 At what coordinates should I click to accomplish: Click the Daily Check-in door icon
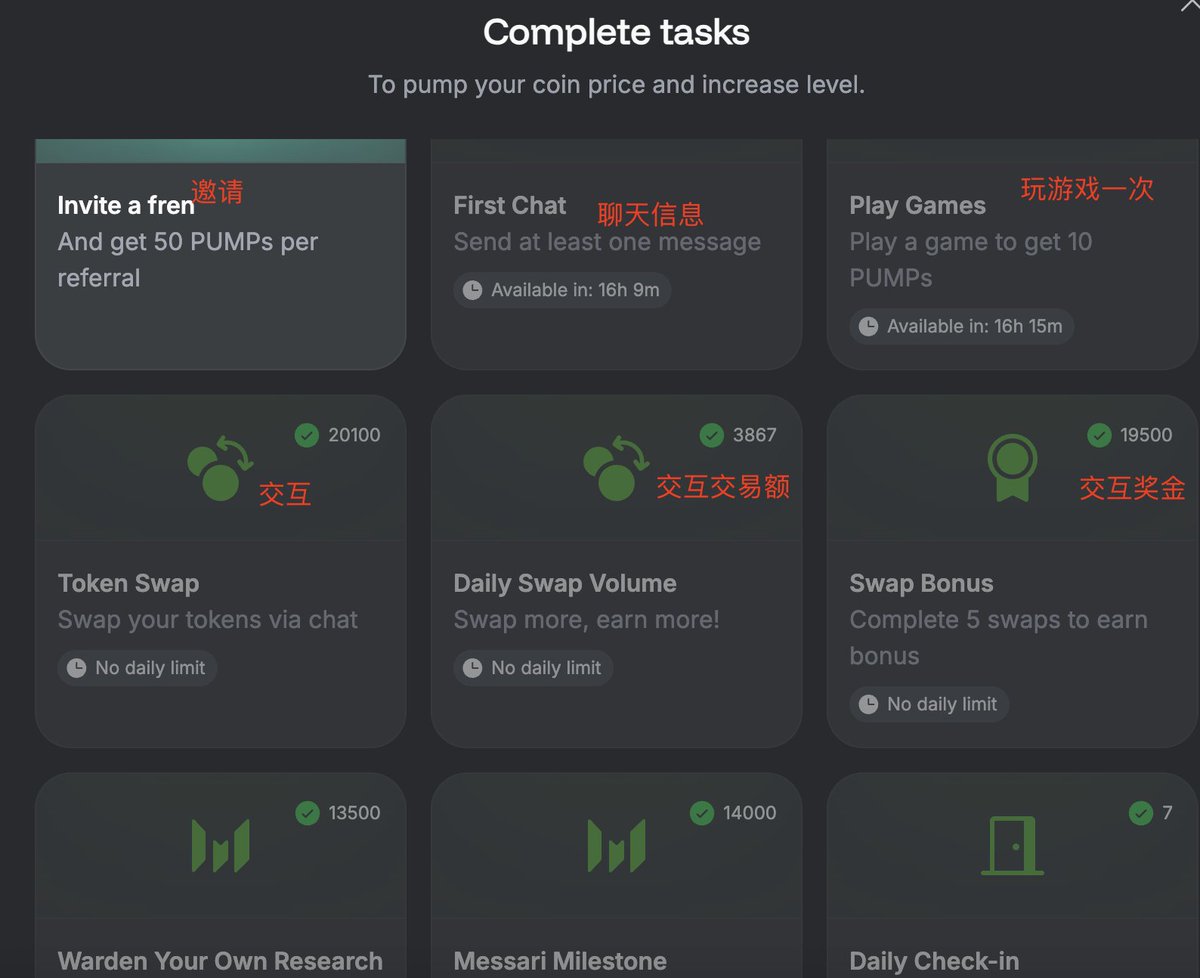(1012, 846)
